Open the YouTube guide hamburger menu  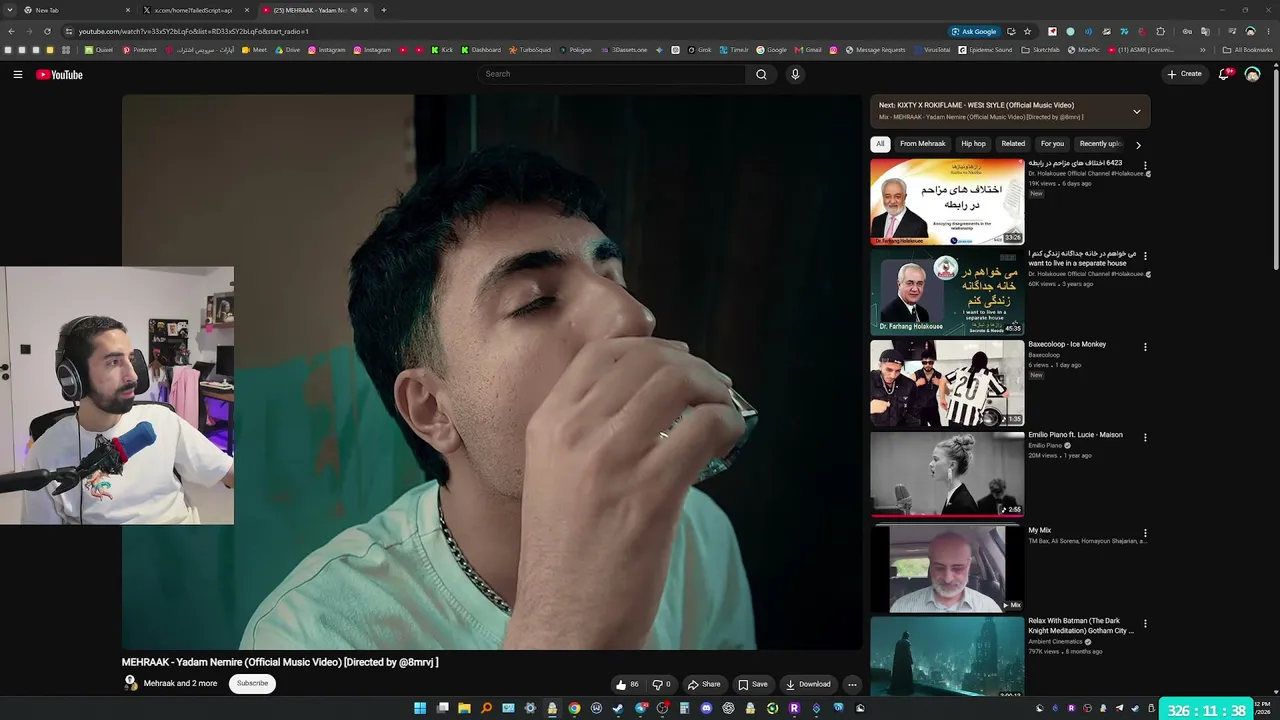[18, 74]
